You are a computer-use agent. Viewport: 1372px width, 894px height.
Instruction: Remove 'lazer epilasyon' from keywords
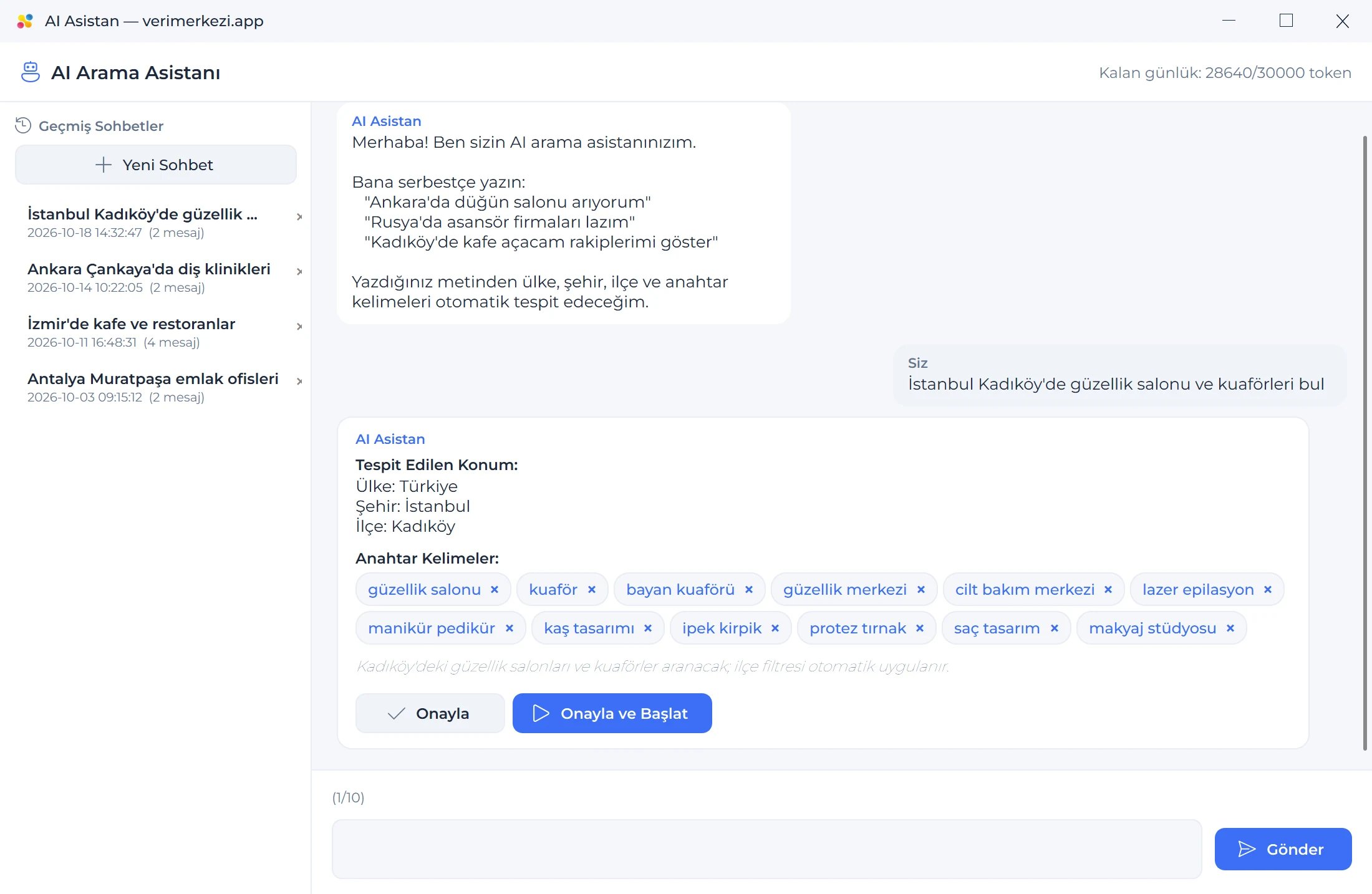pyautogui.click(x=1268, y=590)
